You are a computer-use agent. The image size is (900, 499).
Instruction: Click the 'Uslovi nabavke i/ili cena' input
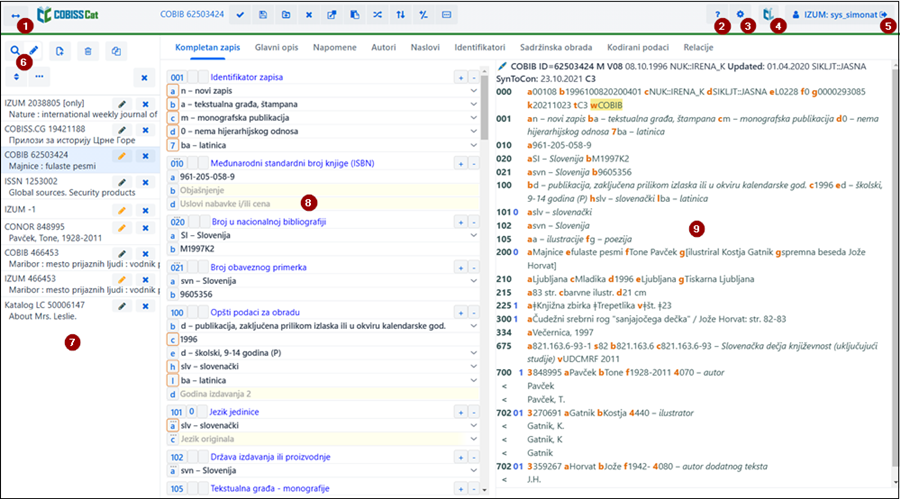pyautogui.click(x=328, y=203)
